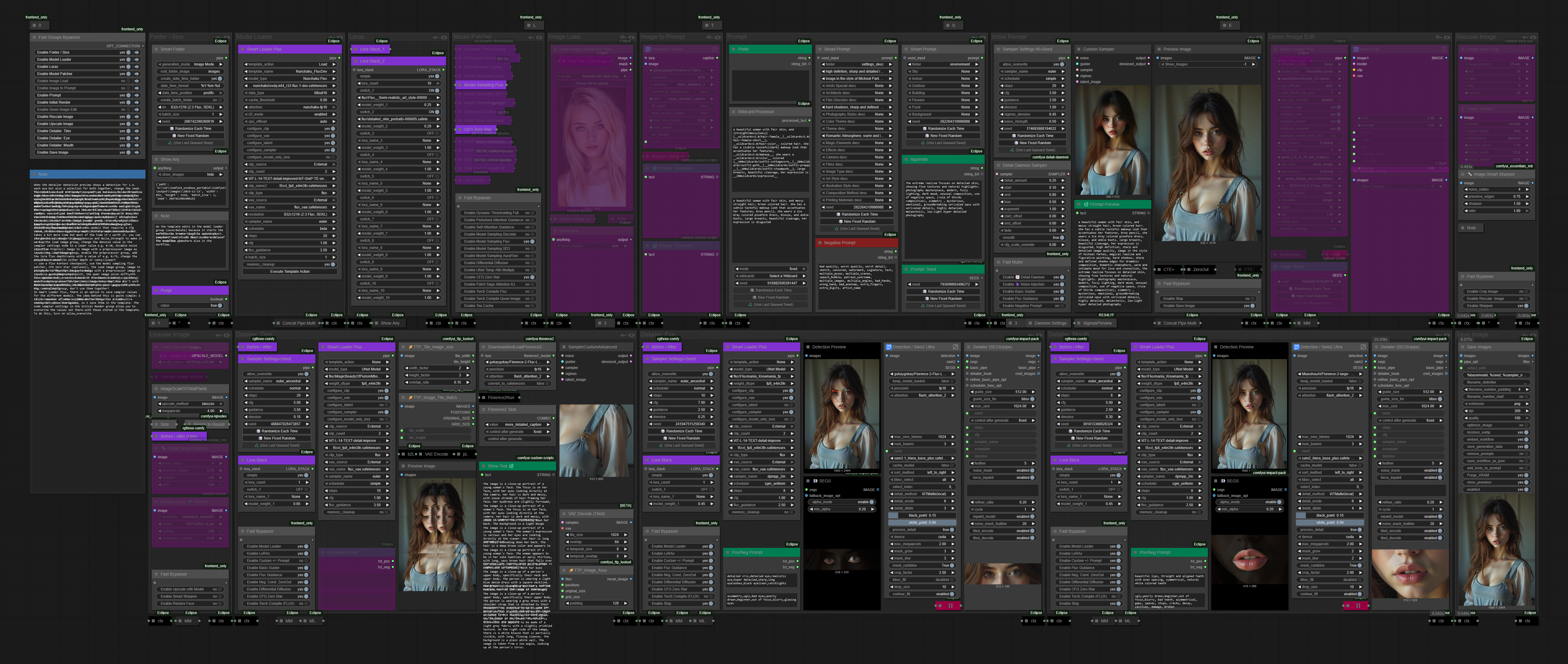Viewport: 1568px width, 664px height.
Task: Click the Detail Daemon icon in Fast Muter
Action: [x=1018, y=277]
